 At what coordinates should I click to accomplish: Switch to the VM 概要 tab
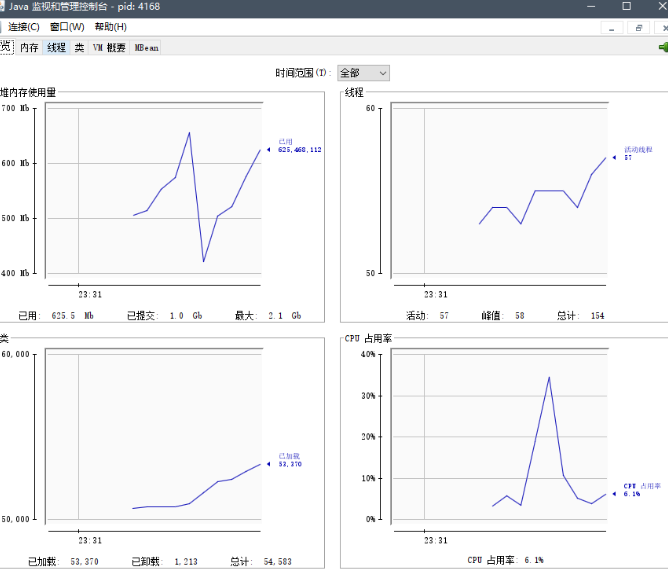click(x=109, y=47)
